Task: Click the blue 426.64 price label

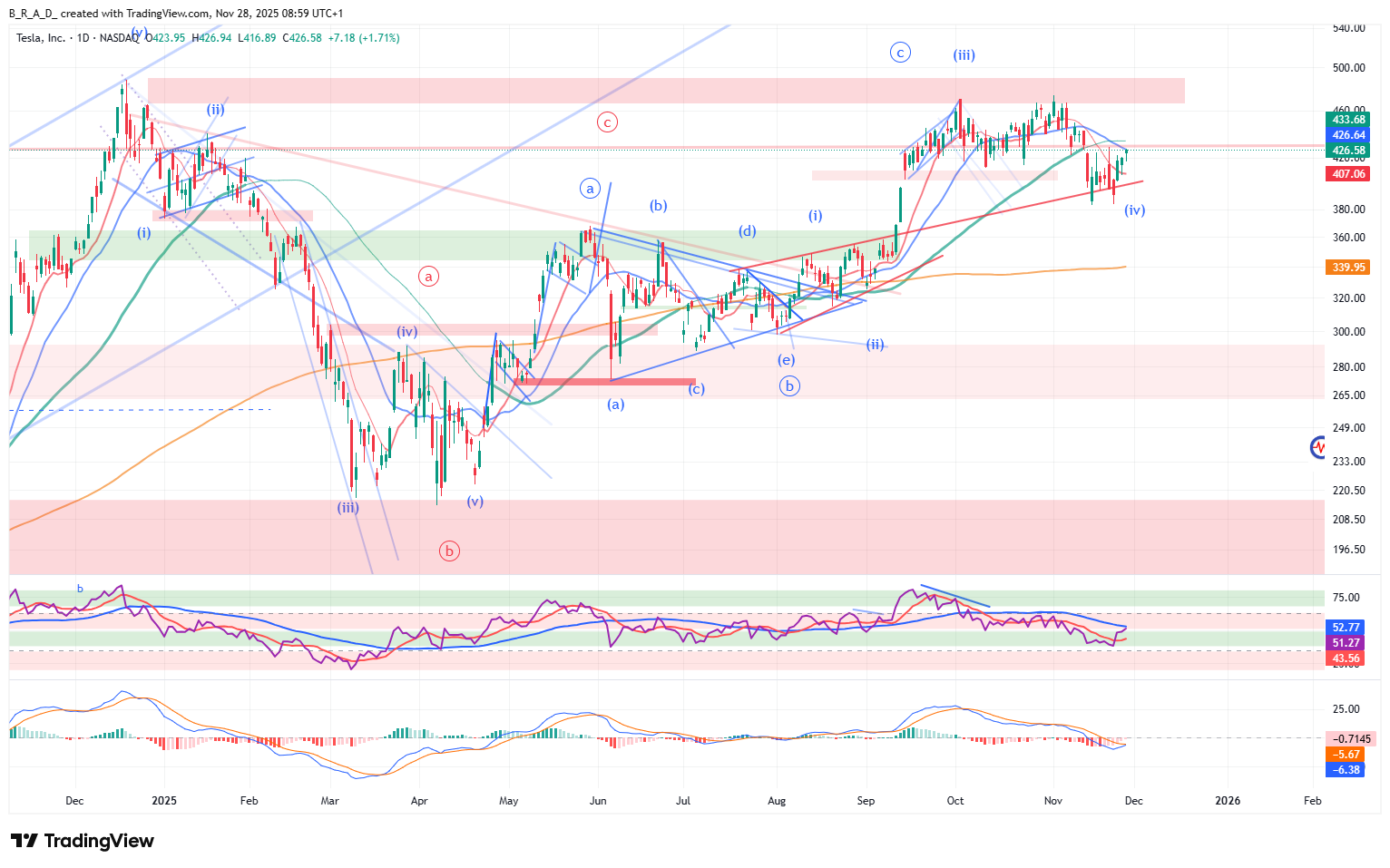Action: point(1348,135)
